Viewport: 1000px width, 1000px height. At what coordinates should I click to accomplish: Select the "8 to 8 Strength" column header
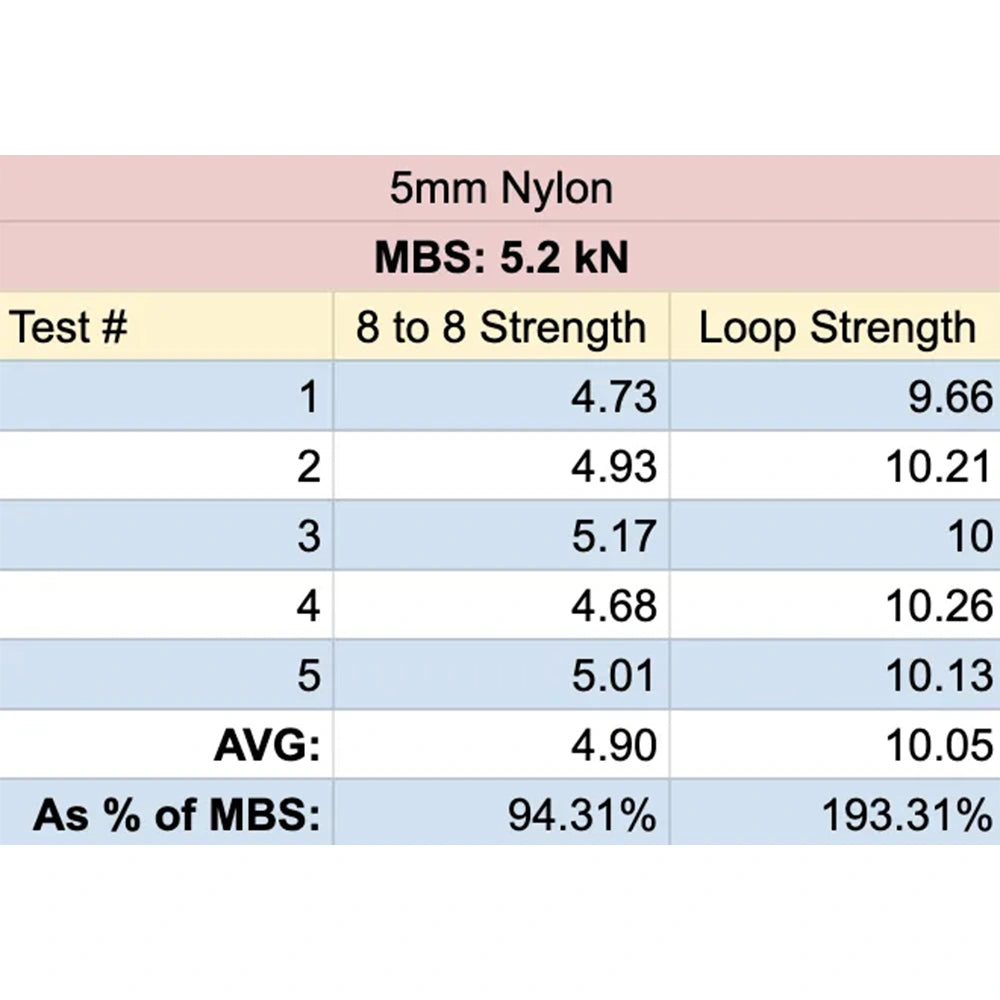[x=501, y=327]
